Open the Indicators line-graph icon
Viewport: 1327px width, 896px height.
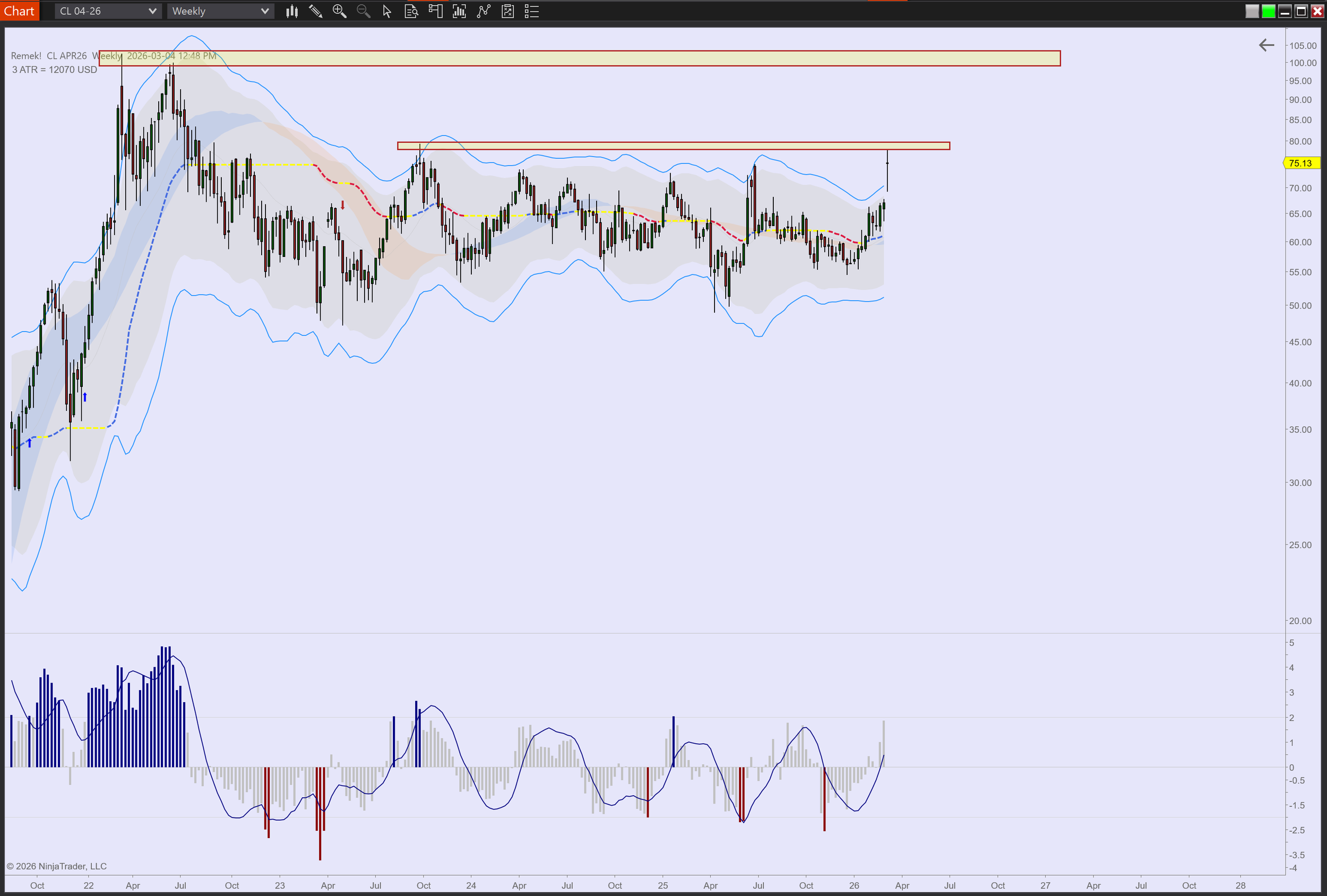click(x=484, y=11)
